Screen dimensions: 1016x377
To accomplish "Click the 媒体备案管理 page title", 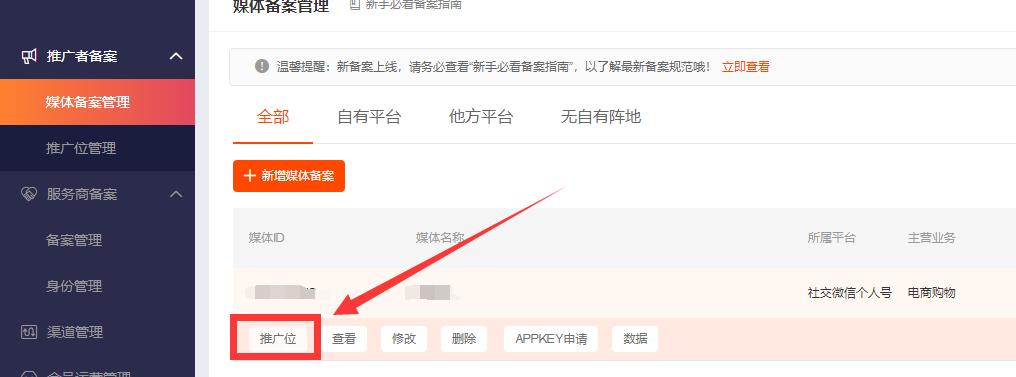I will coord(281,6).
